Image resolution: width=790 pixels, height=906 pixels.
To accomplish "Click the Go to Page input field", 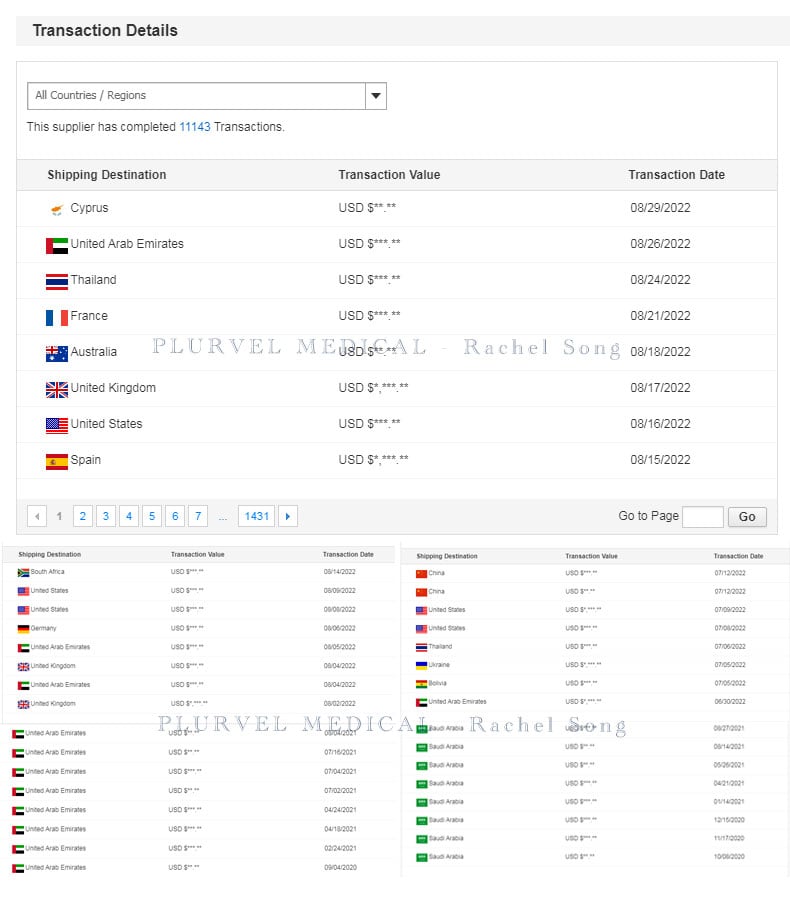I will click(703, 517).
